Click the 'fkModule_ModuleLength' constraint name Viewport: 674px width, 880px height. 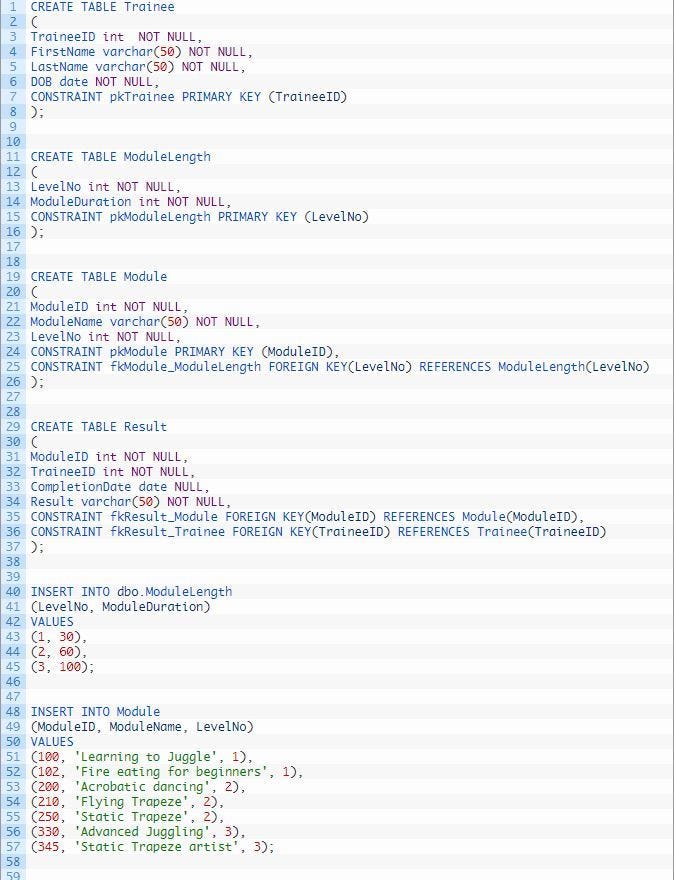coord(185,367)
